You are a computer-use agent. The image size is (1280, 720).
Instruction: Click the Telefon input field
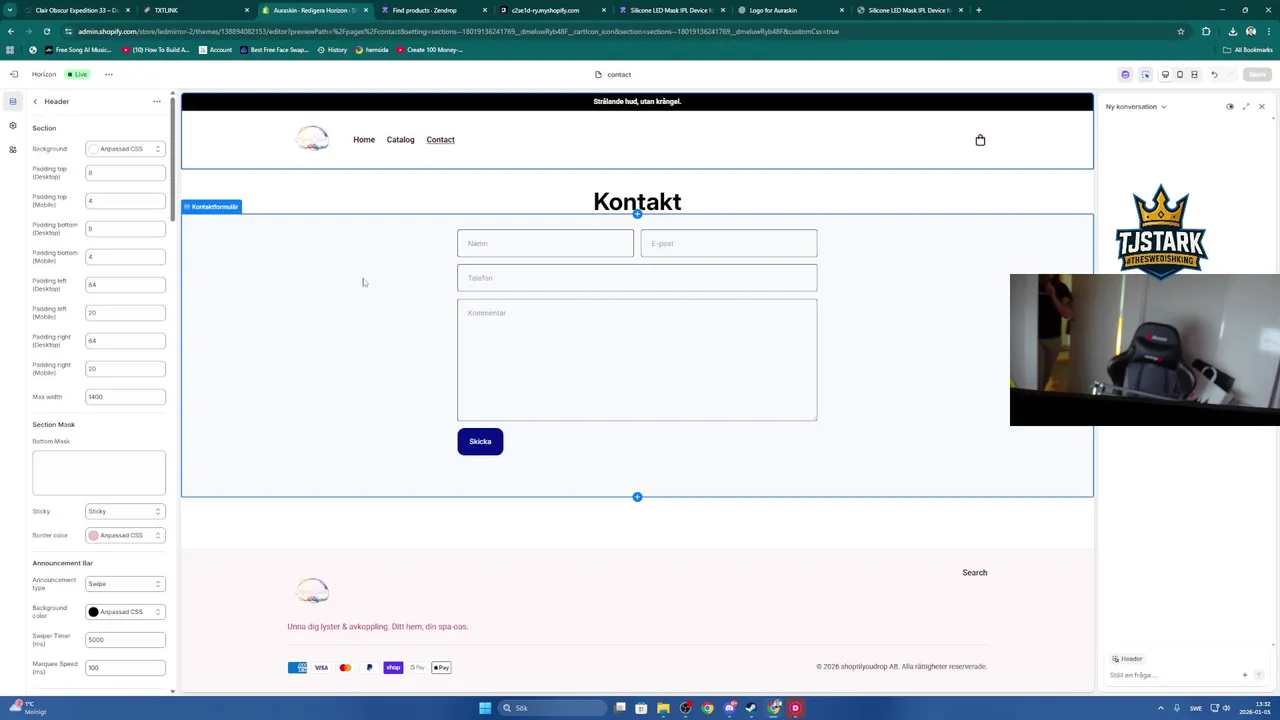(637, 278)
